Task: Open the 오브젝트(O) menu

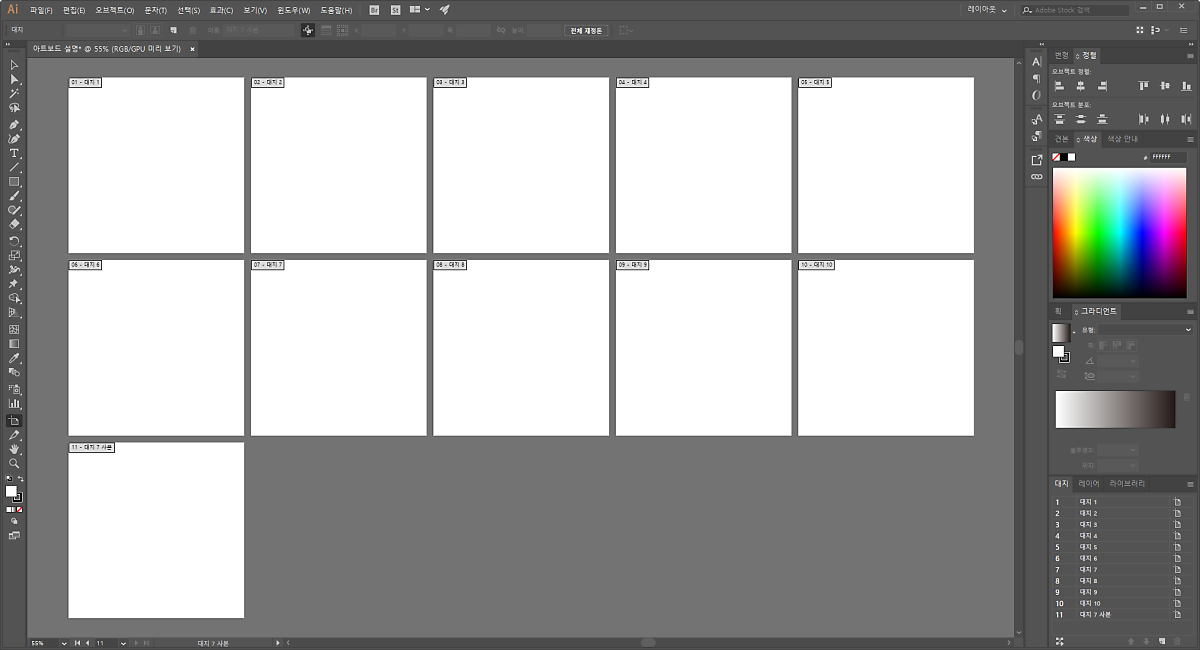Action: (x=115, y=10)
